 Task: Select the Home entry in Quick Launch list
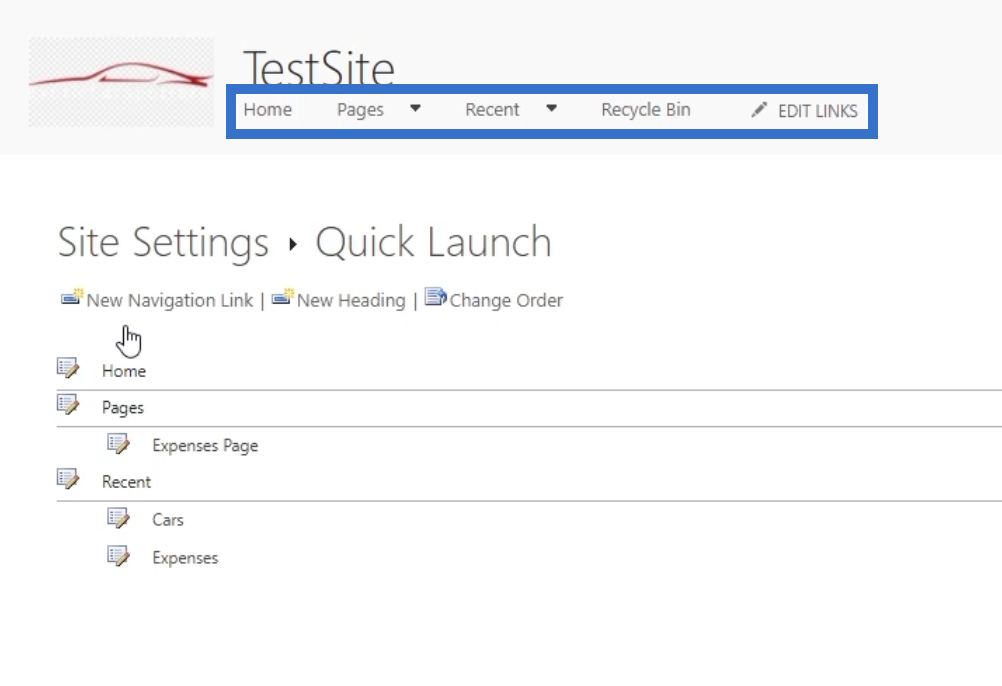tap(124, 371)
